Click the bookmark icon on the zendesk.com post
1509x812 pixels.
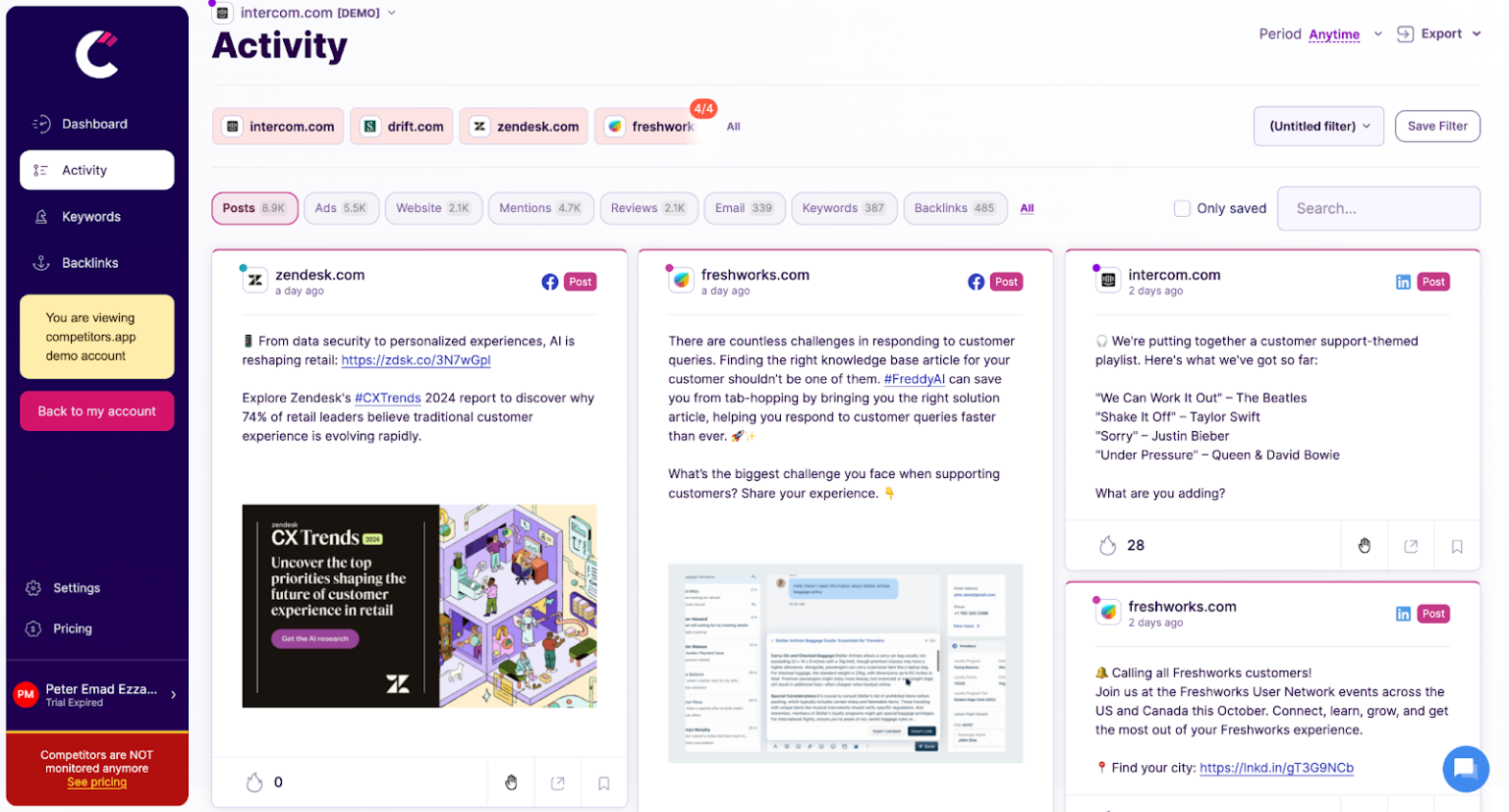(x=603, y=783)
